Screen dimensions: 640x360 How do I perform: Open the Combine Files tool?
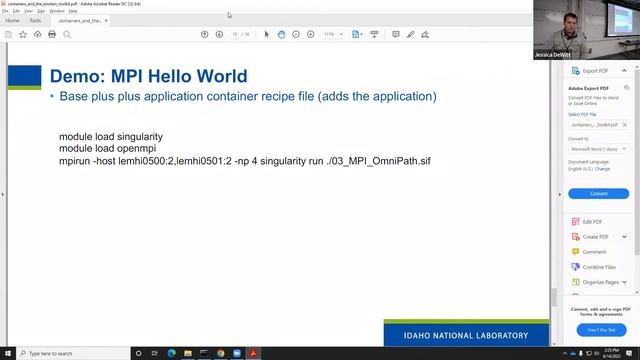click(x=599, y=267)
